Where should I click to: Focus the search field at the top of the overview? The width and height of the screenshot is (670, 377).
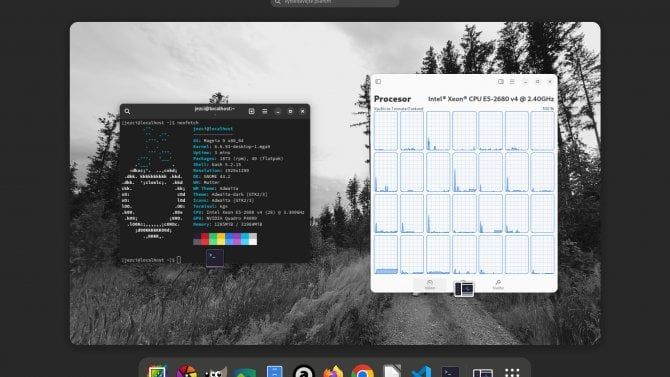tap(335, 3)
